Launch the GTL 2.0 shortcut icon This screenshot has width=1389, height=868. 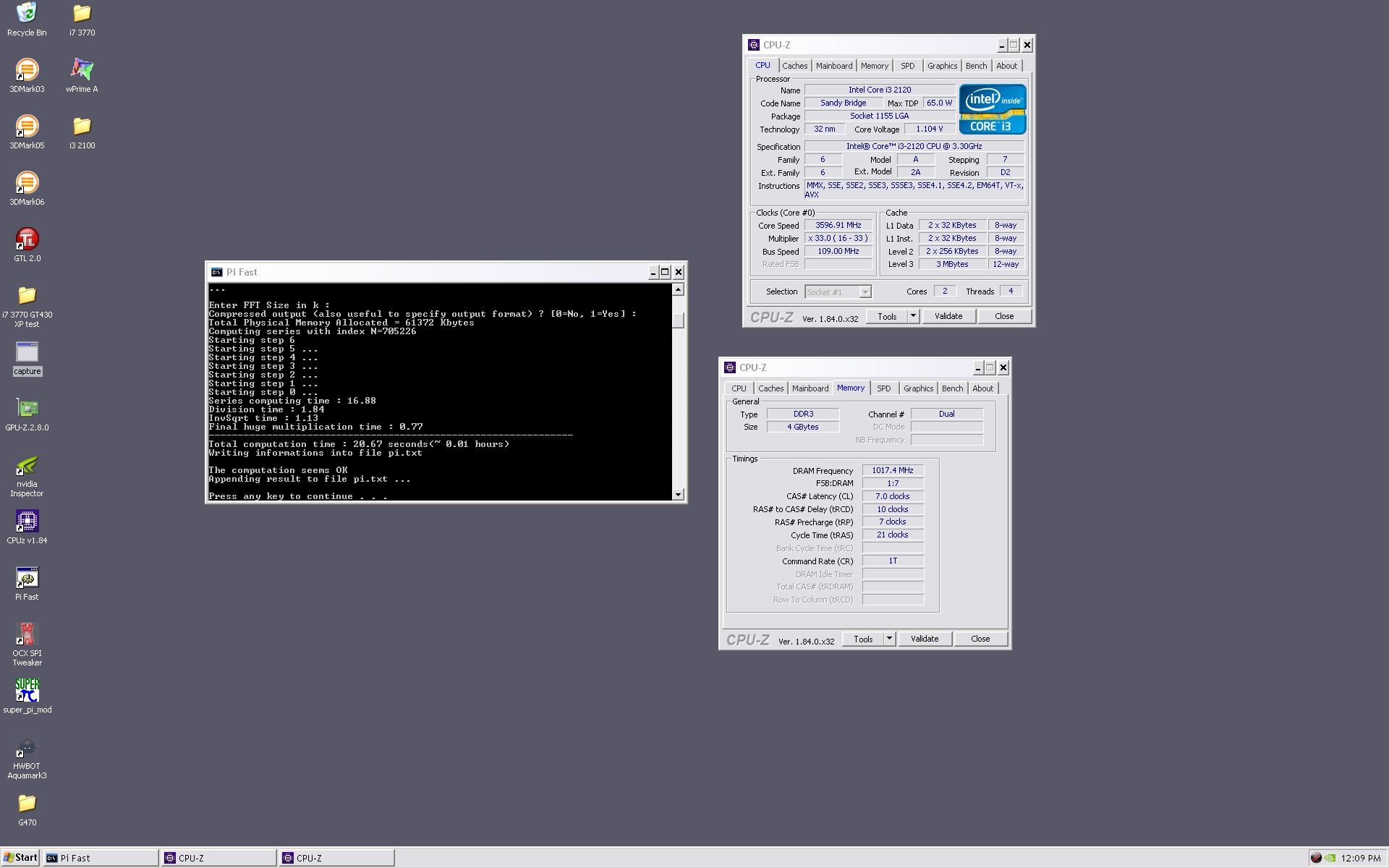pyautogui.click(x=27, y=239)
